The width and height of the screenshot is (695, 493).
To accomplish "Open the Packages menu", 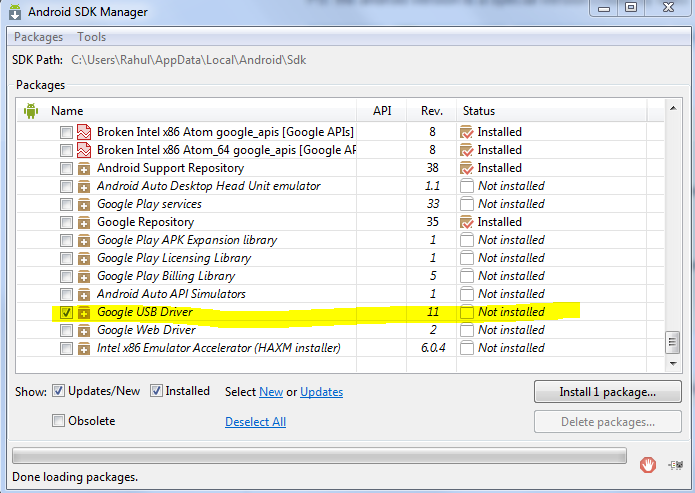I will (x=39, y=37).
